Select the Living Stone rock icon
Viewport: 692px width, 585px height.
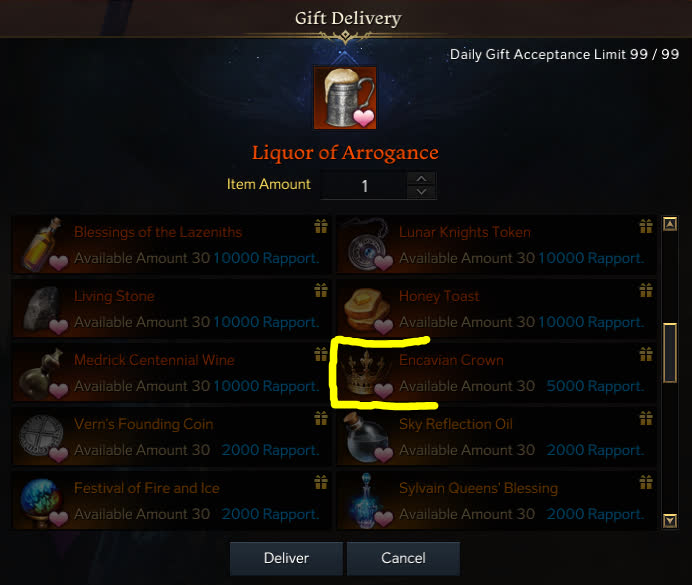43,309
